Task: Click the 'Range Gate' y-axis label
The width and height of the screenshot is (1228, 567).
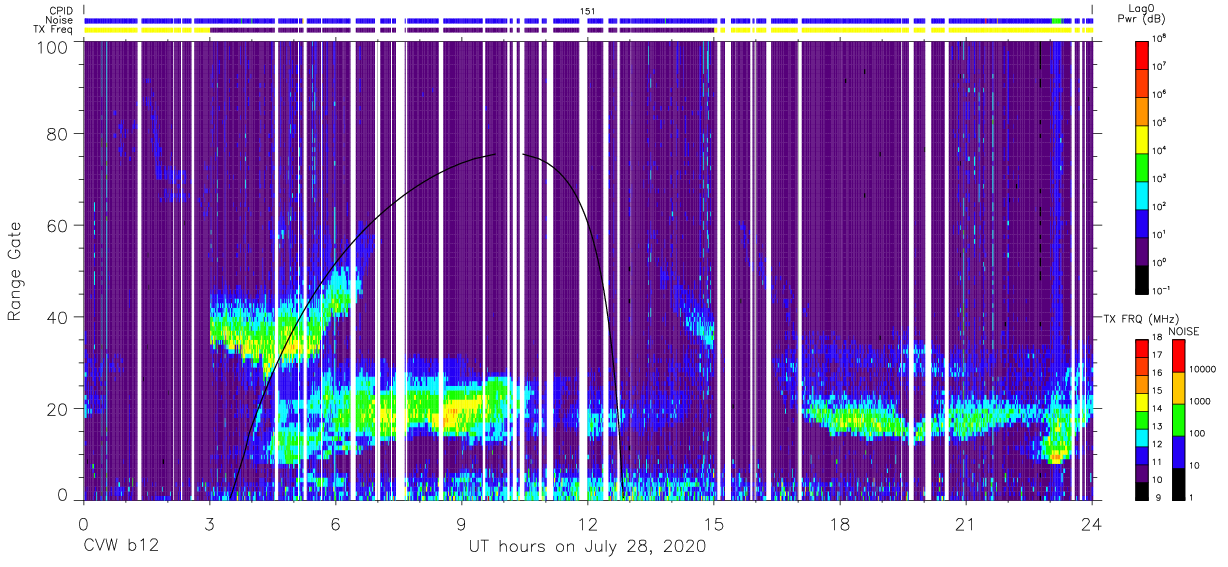Action: click(15, 272)
